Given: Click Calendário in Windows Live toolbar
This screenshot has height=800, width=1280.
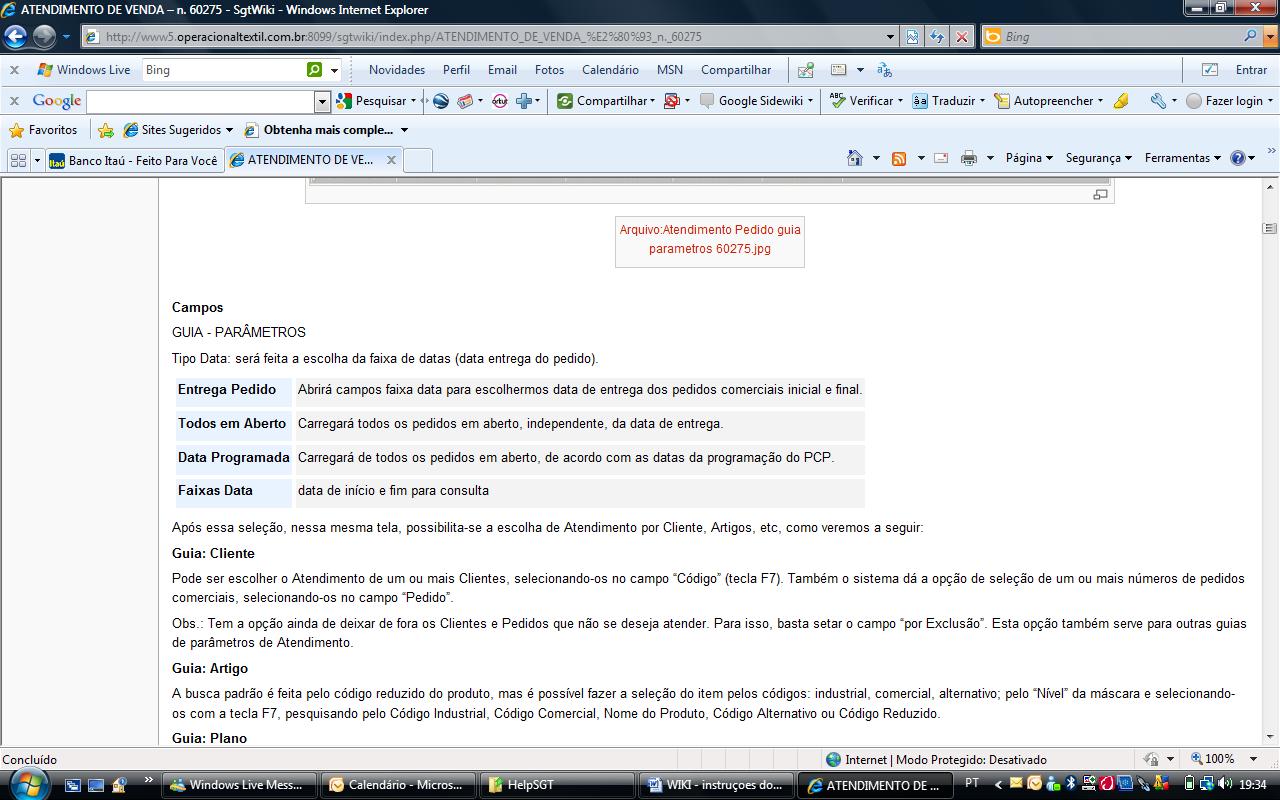Looking at the screenshot, I should (610, 70).
